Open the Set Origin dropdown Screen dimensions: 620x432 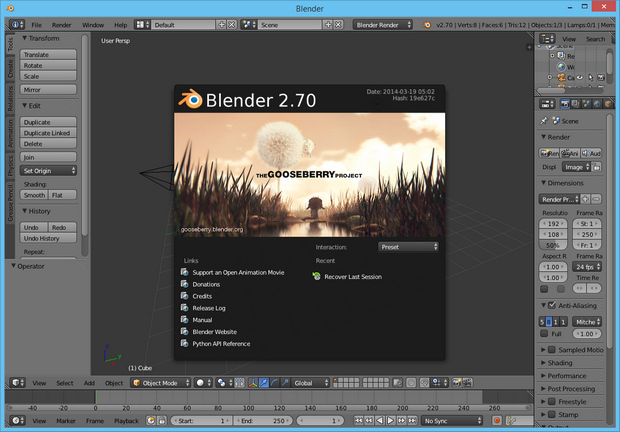48,171
